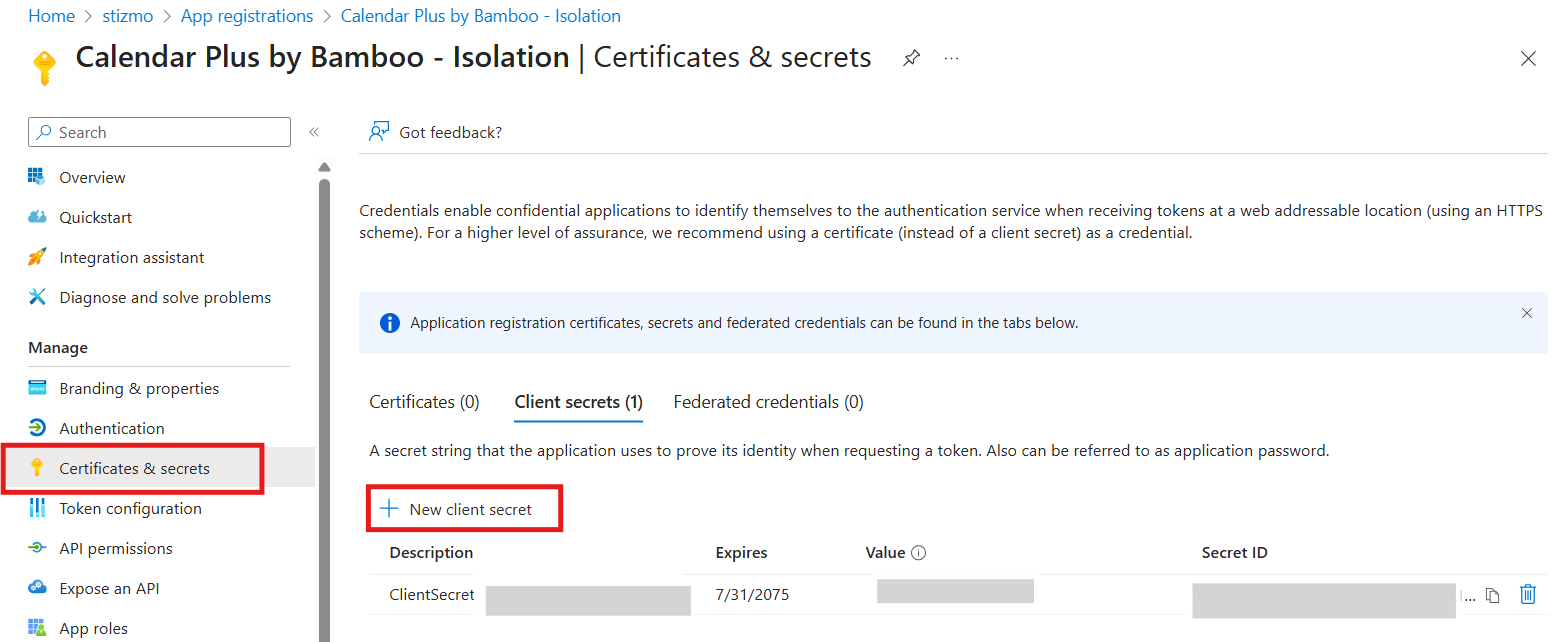Image resolution: width=1558 pixels, height=642 pixels.
Task: Switch to the Certificates tab
Action: (x=423, y=401)
